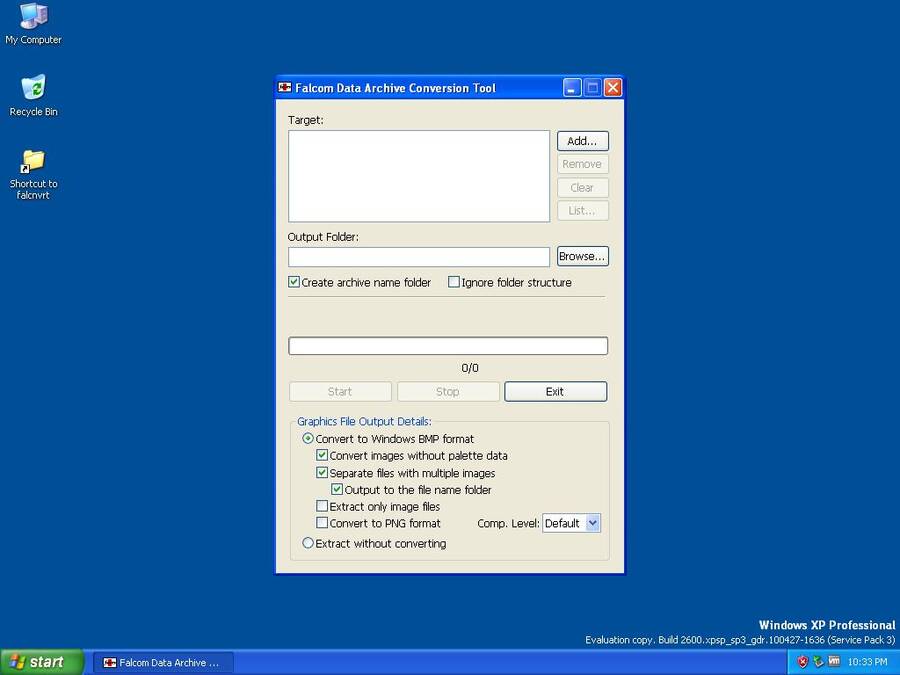Screen dimensions: 900x675
Task: Click Browse... for output folder
Action: (582, 257)
